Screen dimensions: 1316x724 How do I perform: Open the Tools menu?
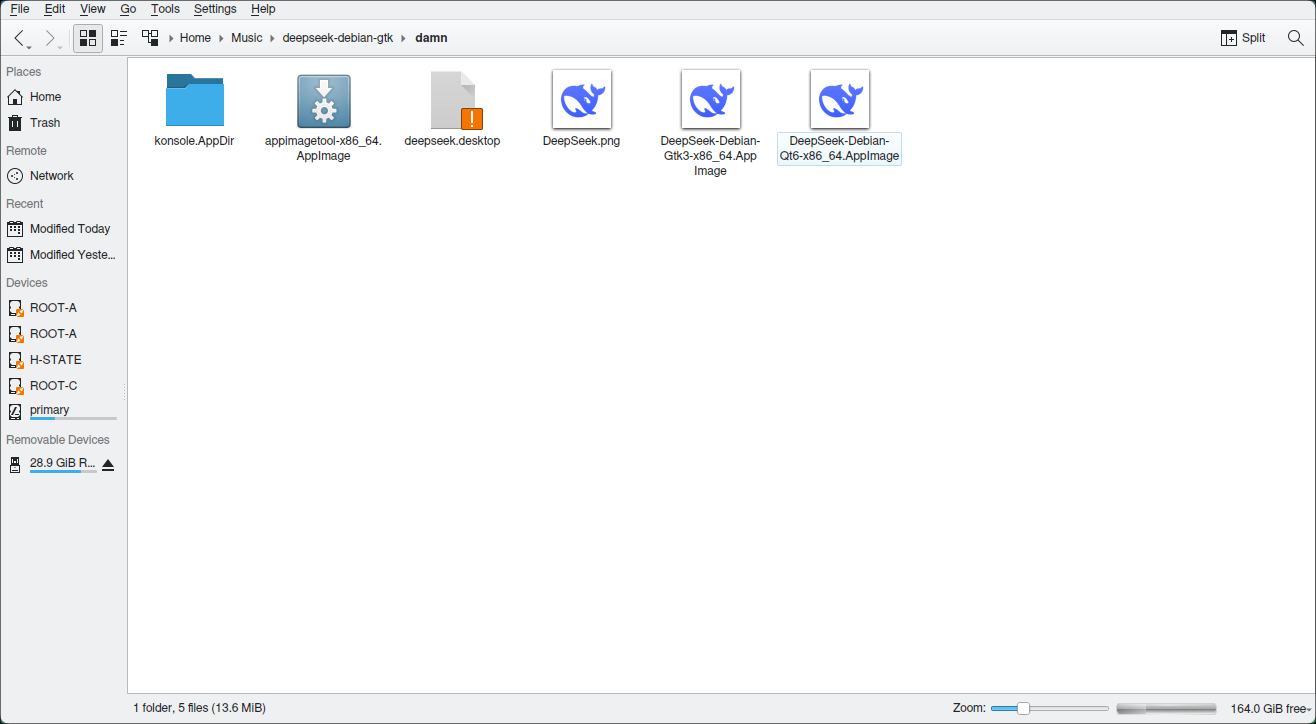pyautogui.click(x=165, y=9)
